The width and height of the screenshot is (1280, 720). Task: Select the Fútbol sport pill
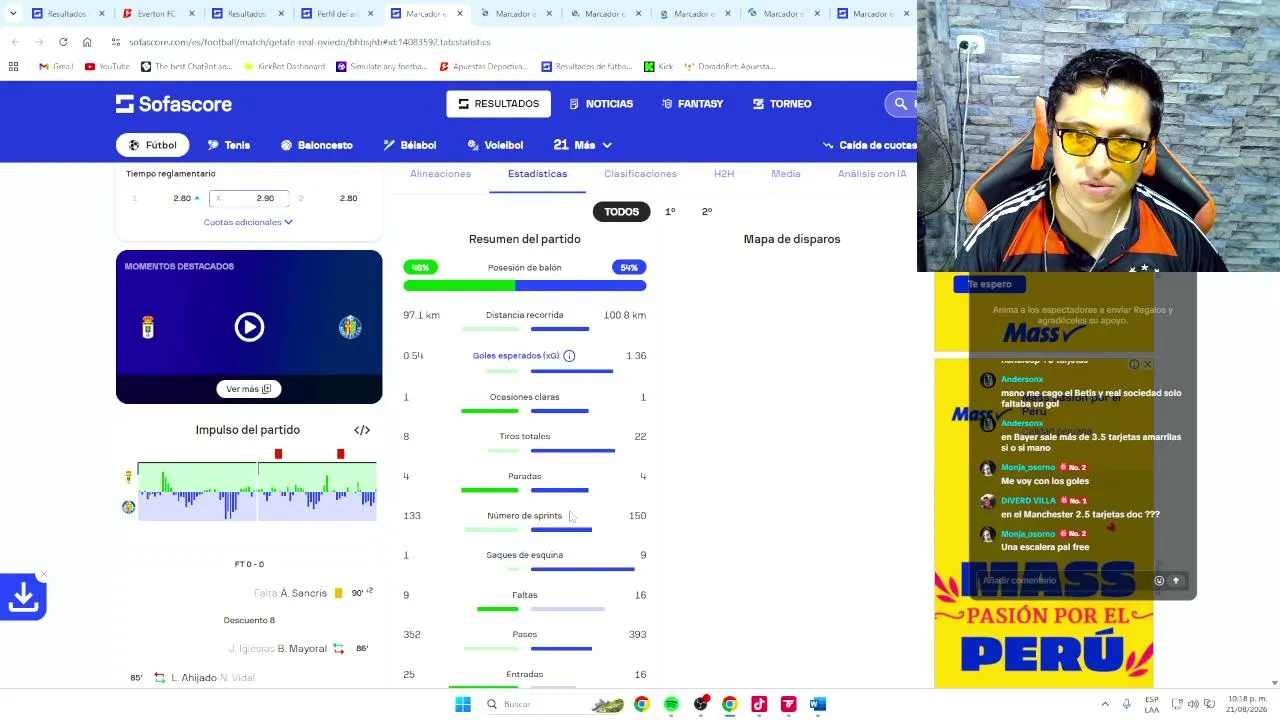(152, 145)
